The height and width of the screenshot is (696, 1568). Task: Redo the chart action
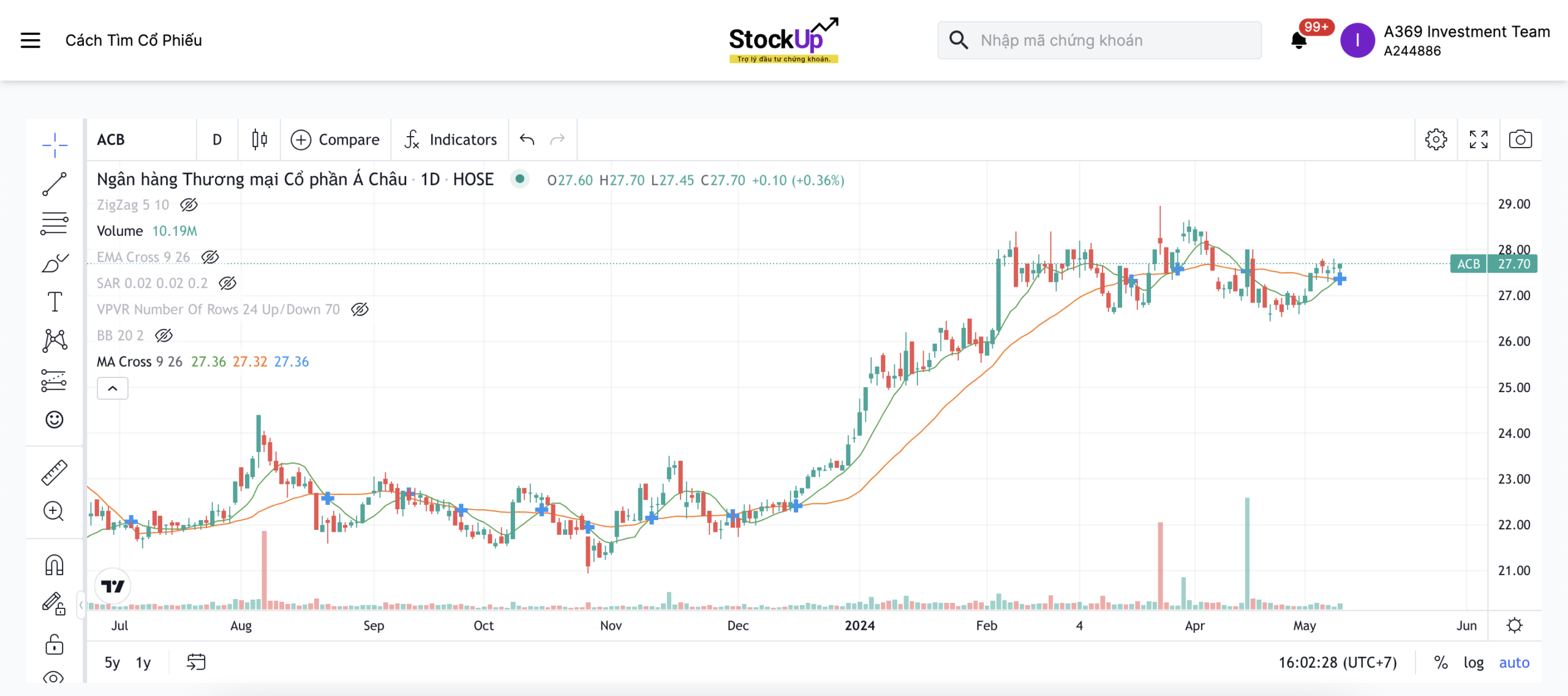point(557,140)
